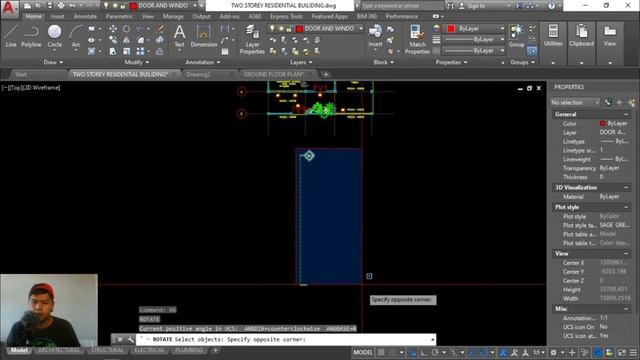Select the Copy tool in Modify panel
The height and width of the screenshot is (360, 640).
pyautogui.click(x=113, y=40)
